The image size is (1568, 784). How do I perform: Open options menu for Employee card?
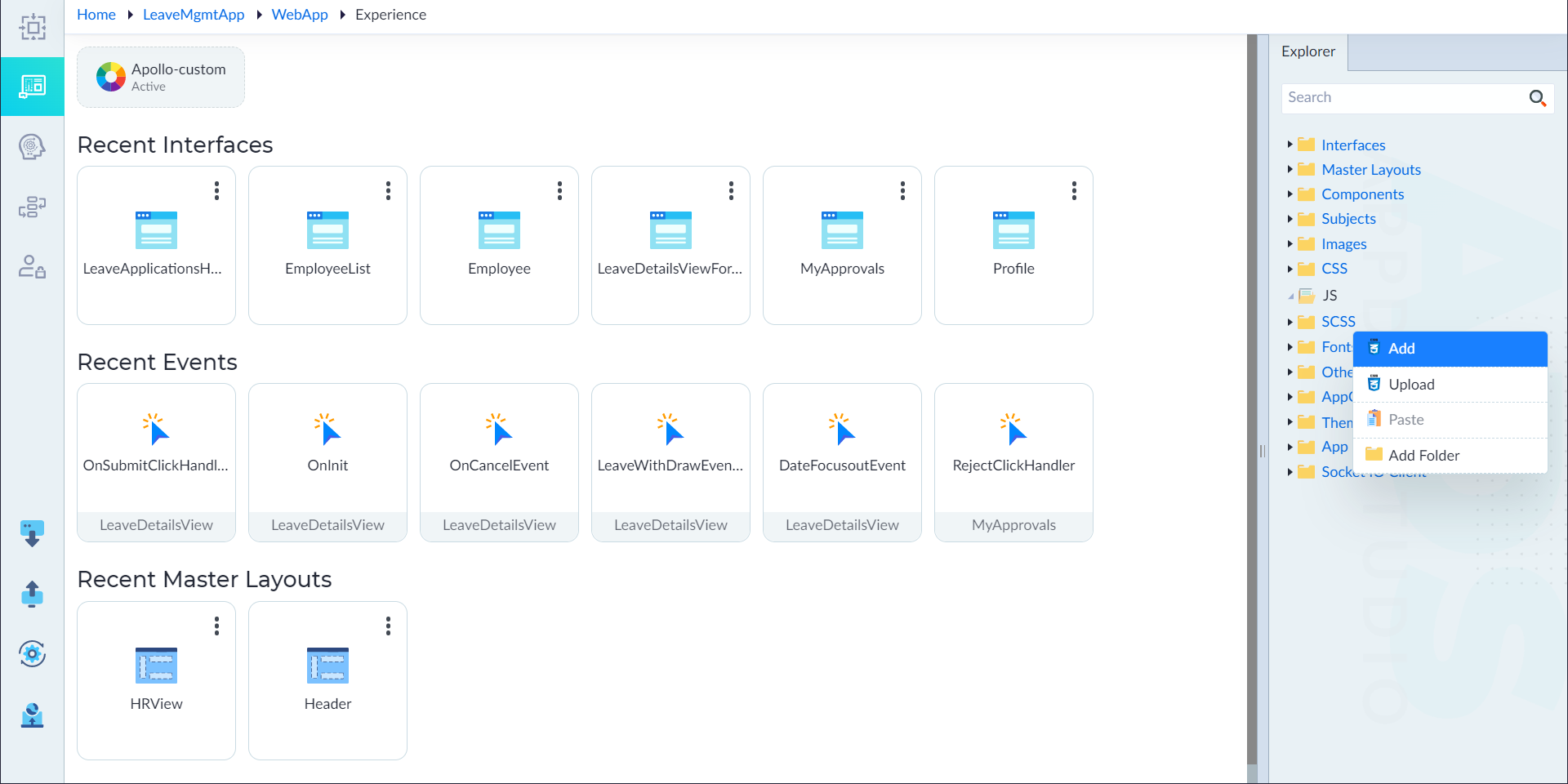click(559, 190)
